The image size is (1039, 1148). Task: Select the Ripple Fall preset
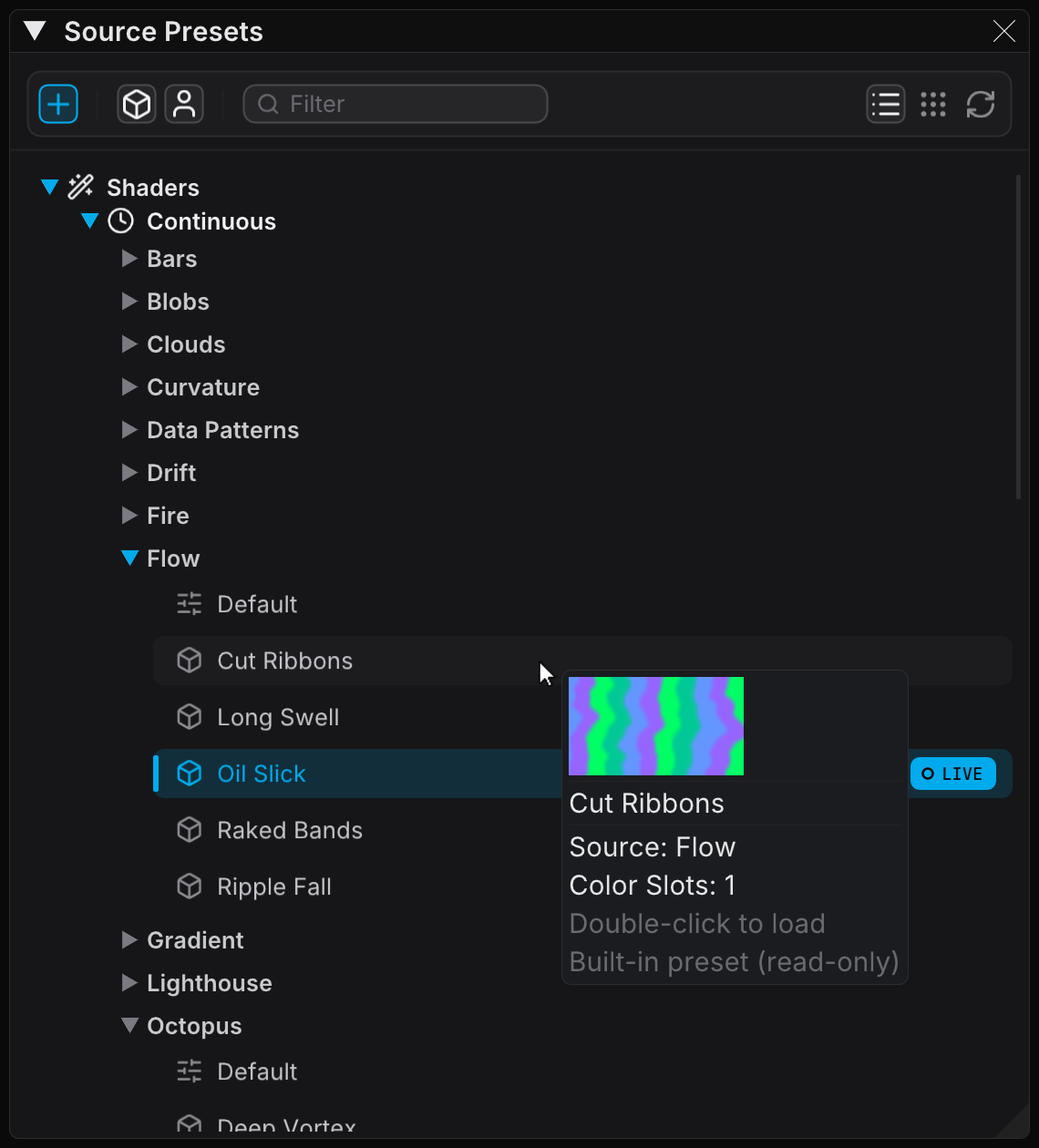point(582,887)
